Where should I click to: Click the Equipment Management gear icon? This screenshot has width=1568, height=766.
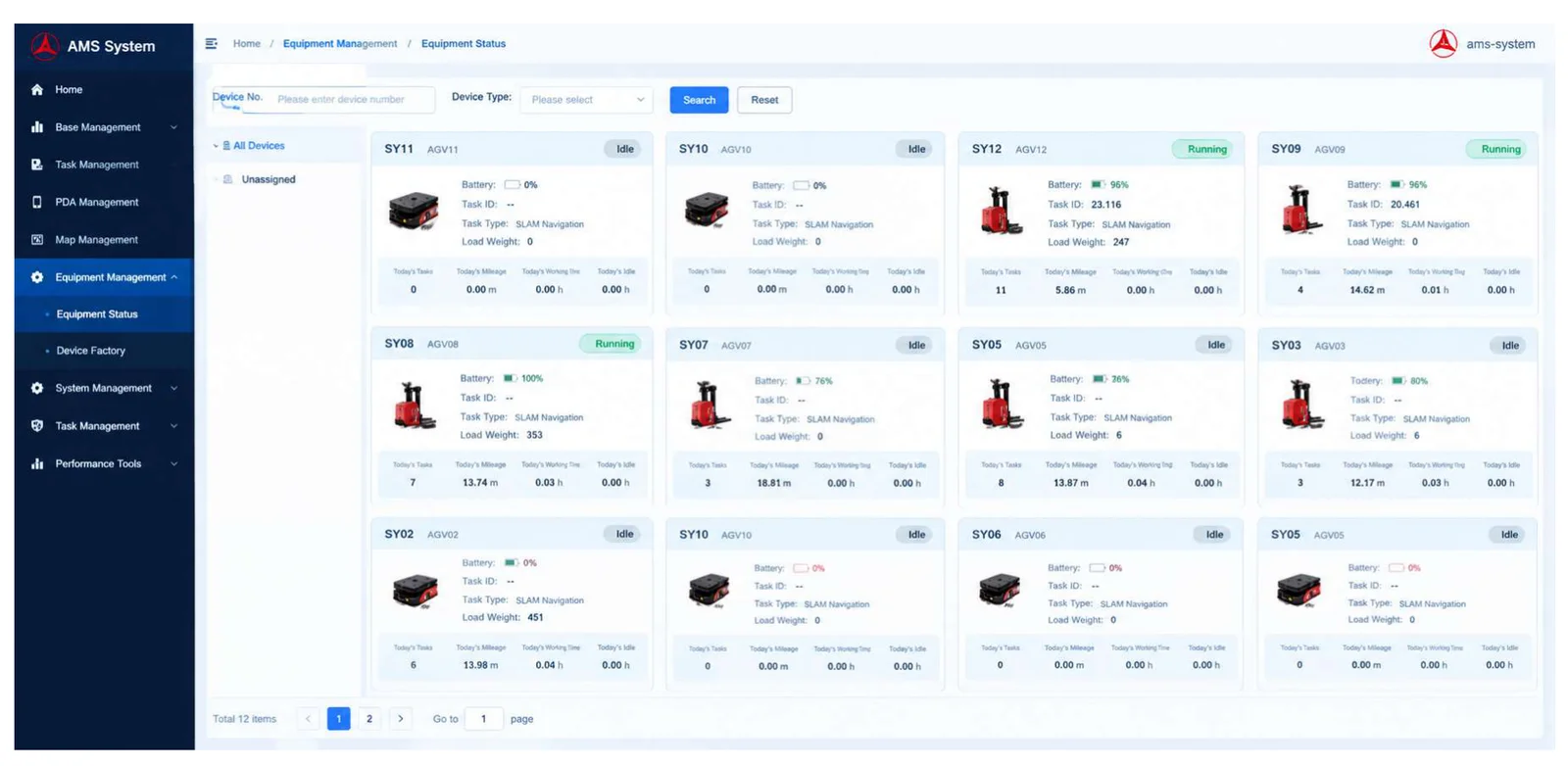37,278
